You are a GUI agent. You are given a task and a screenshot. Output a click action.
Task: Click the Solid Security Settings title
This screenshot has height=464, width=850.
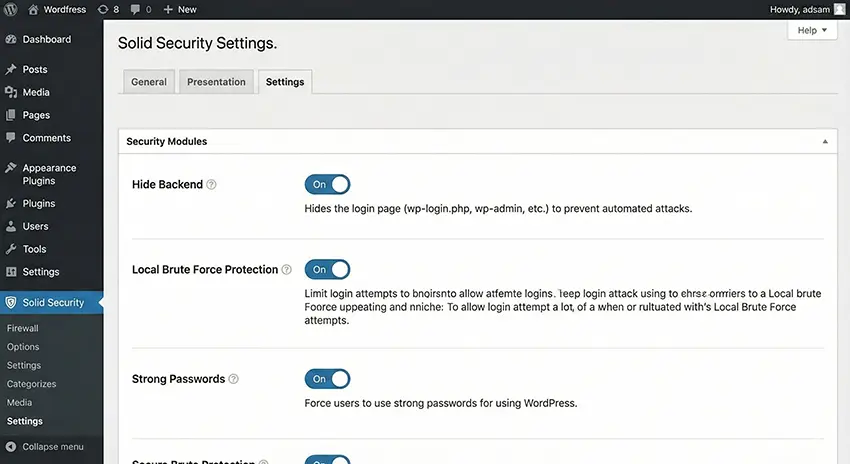(197, 43)
